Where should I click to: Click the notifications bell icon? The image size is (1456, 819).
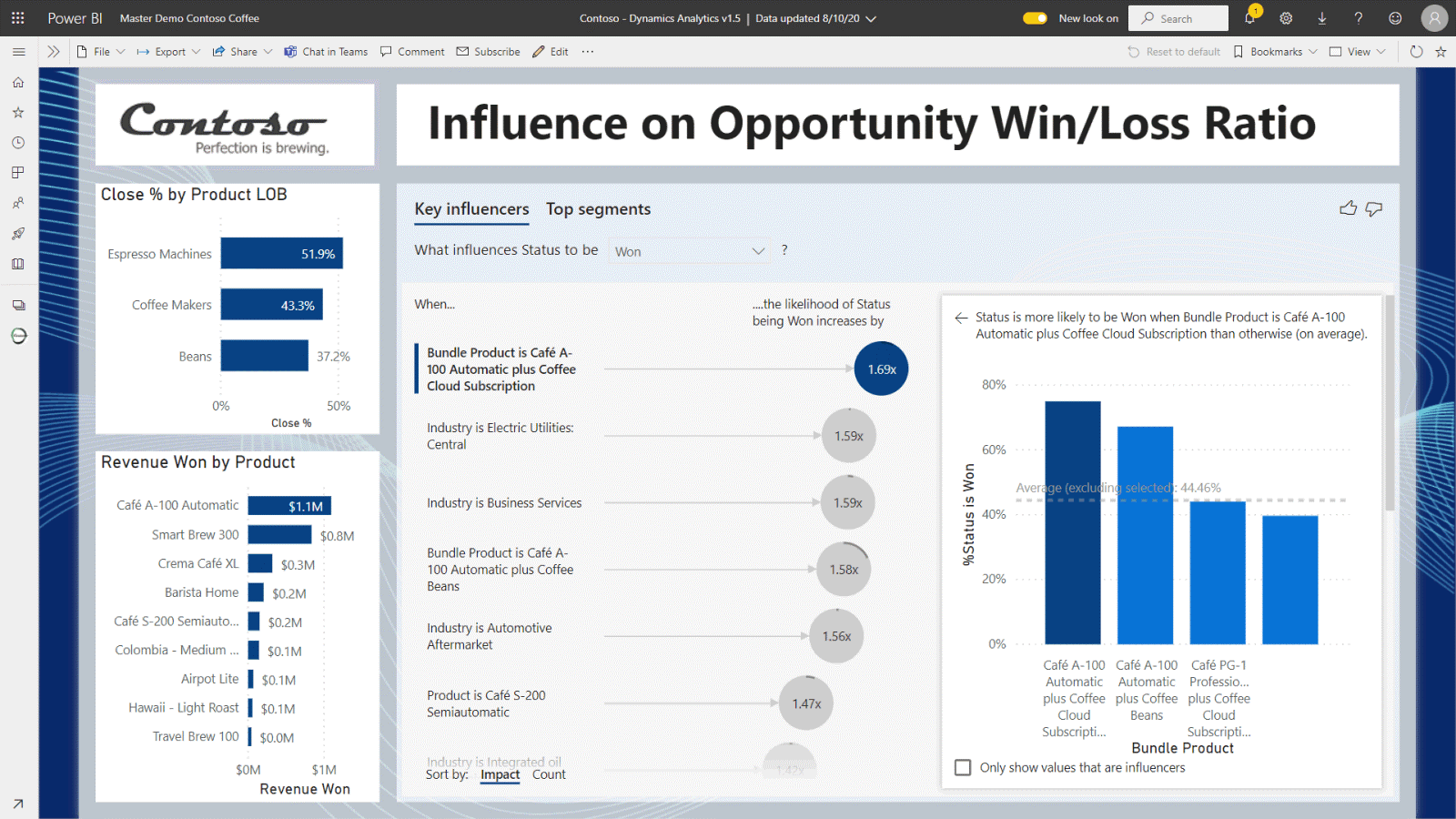point(1250,18)
